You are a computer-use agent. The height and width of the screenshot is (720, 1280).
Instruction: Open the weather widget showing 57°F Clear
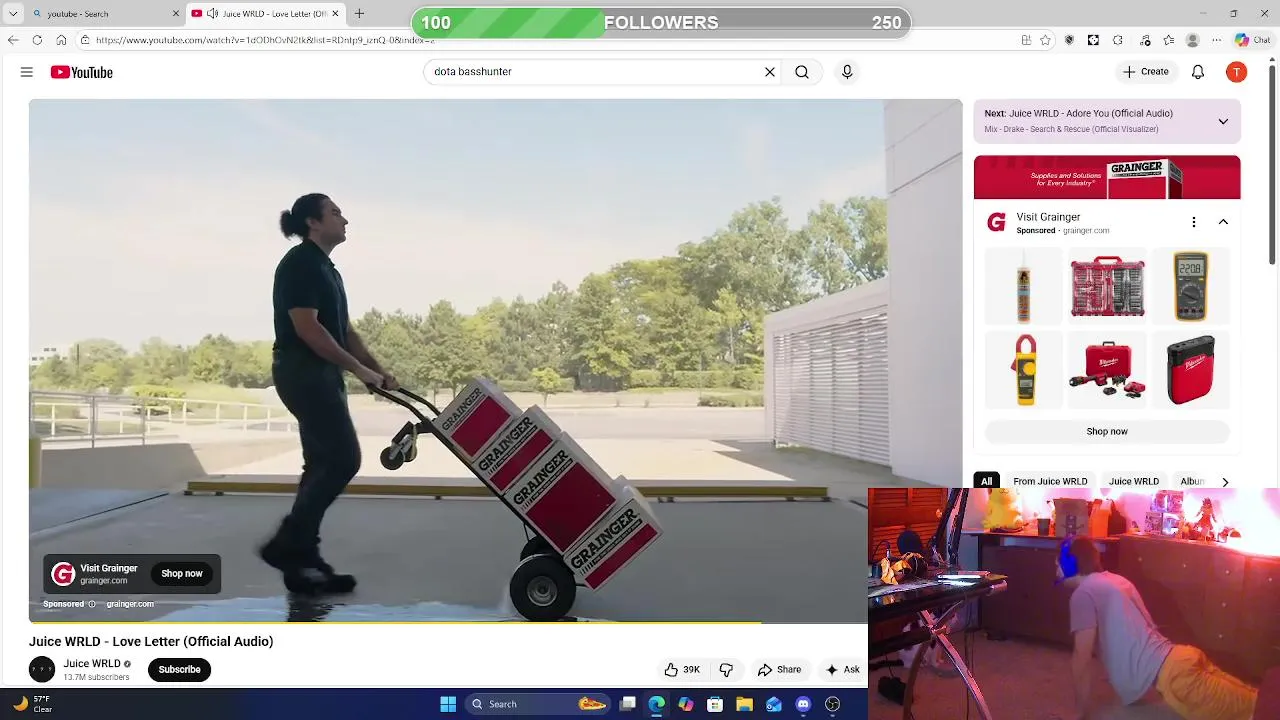[x=32, y=704]
